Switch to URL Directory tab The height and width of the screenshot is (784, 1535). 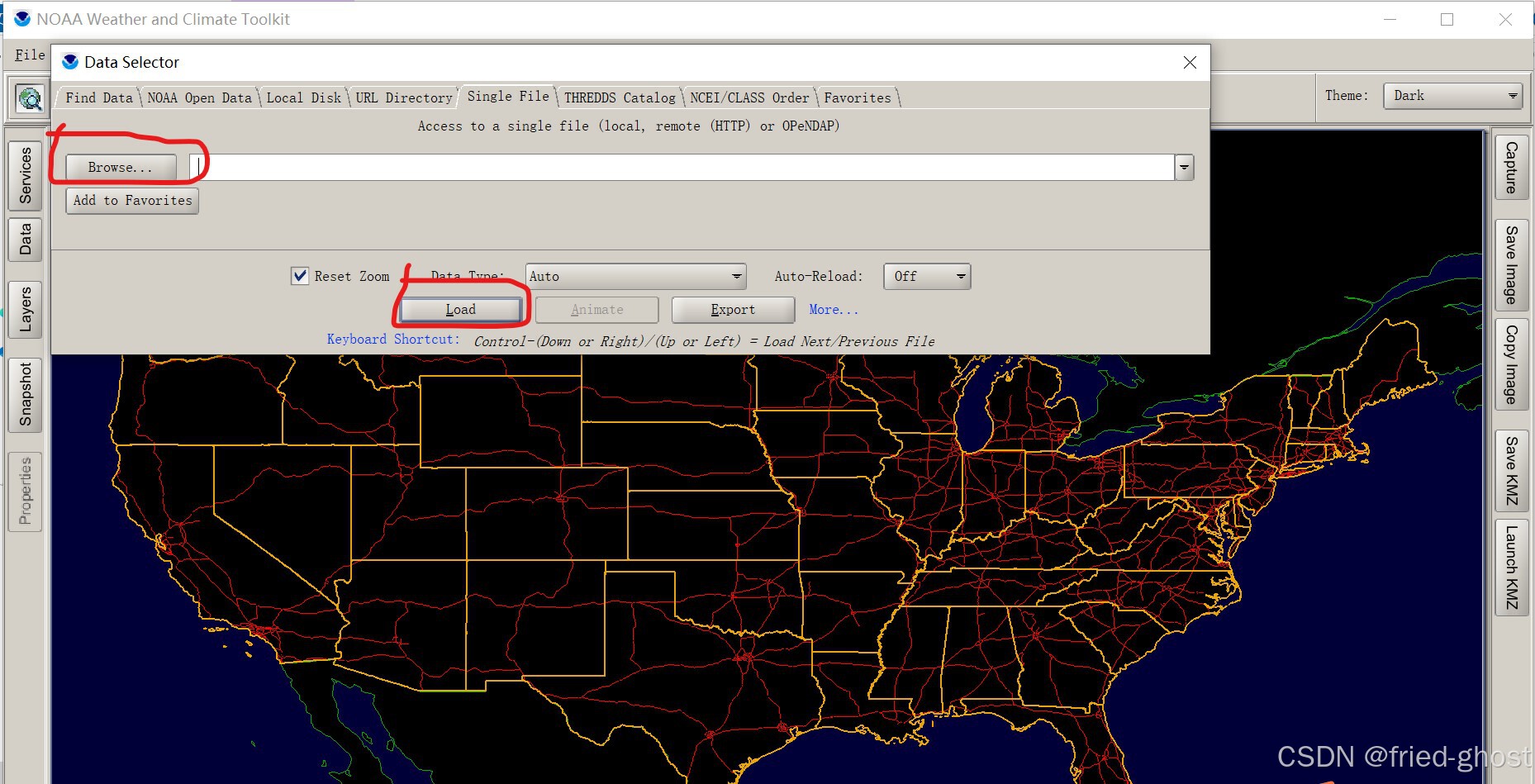click(x=404, y=97)
